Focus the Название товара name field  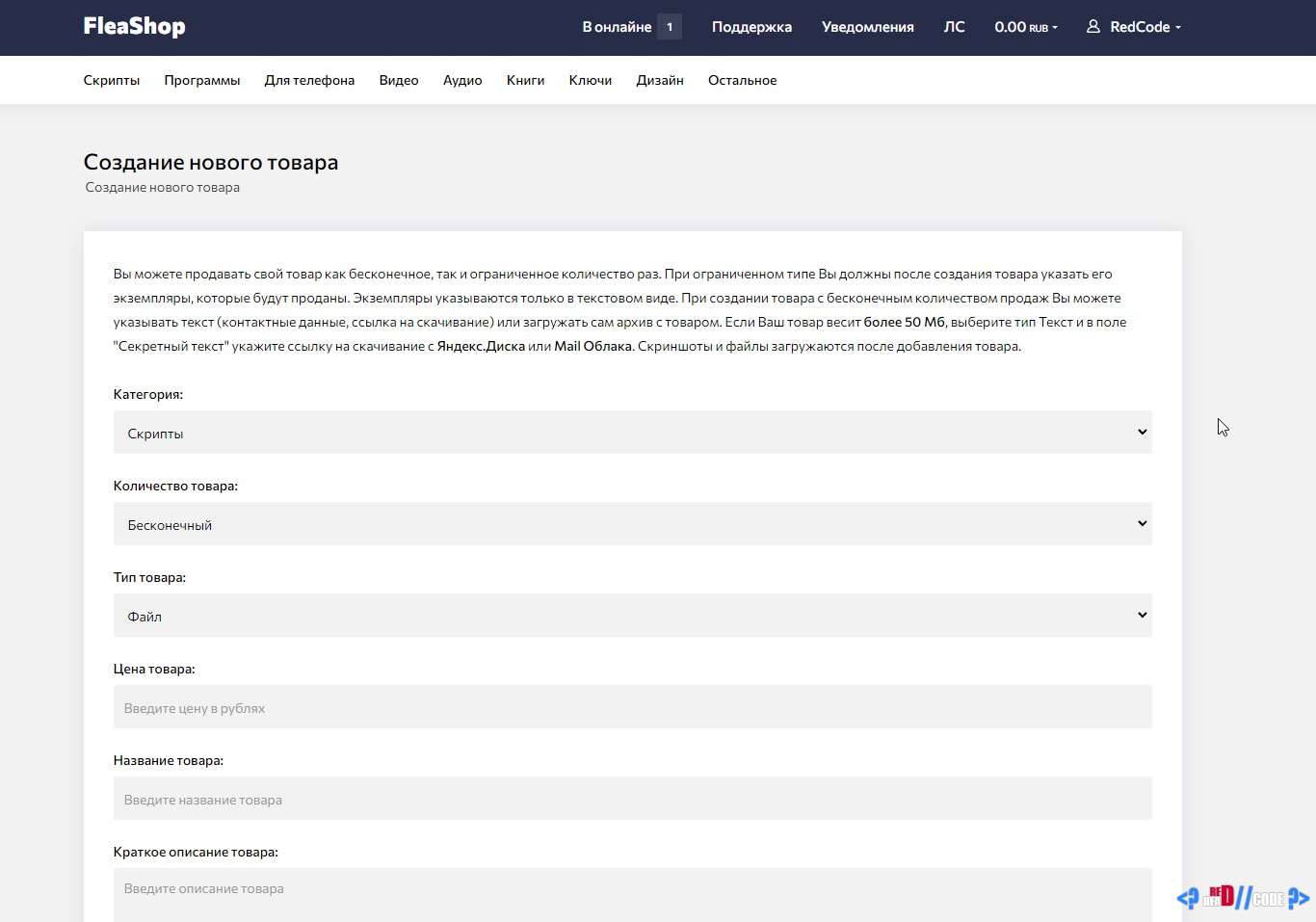pos(633,799)
